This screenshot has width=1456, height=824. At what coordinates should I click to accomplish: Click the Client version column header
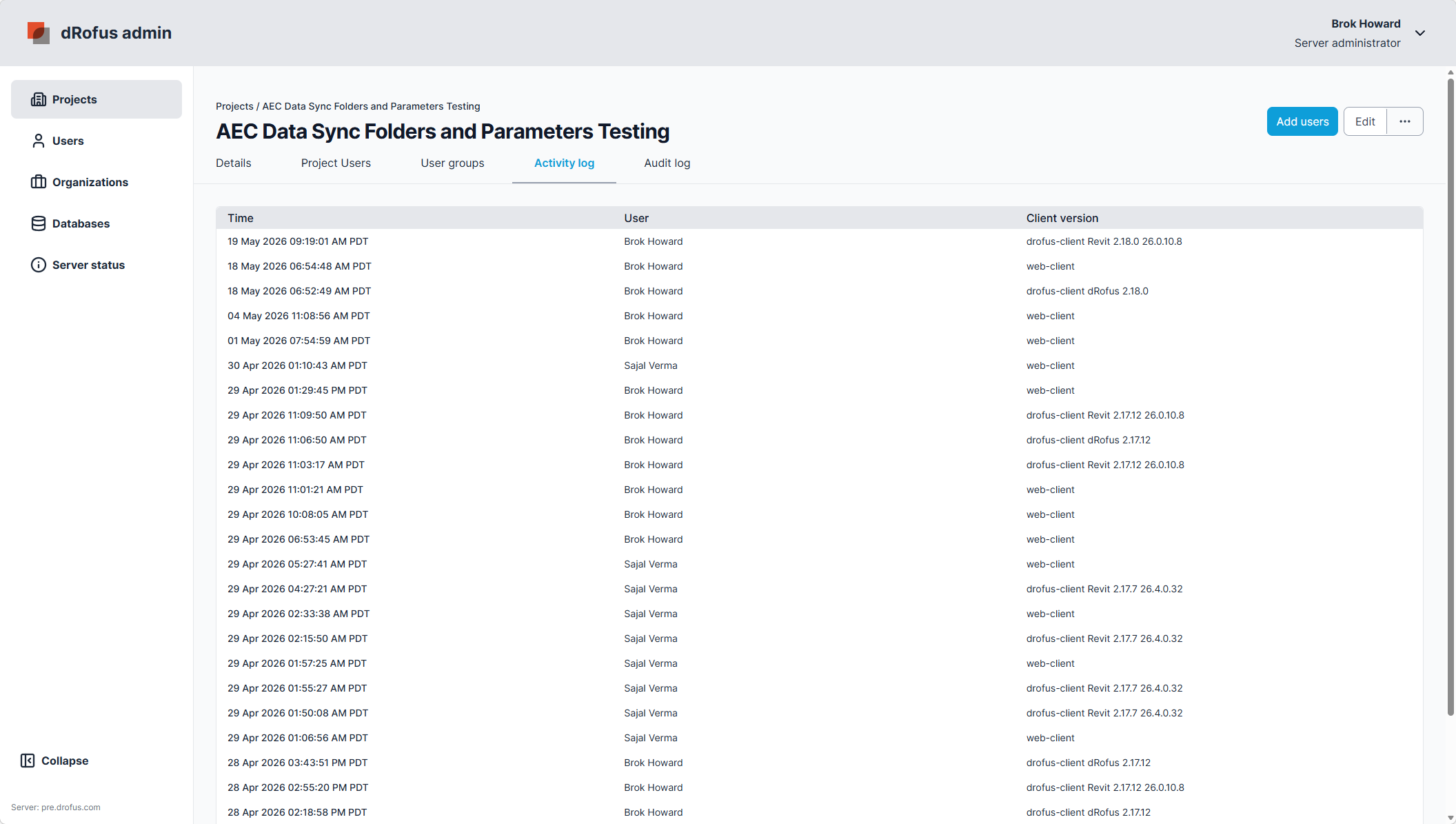[x=1062, y=218]
